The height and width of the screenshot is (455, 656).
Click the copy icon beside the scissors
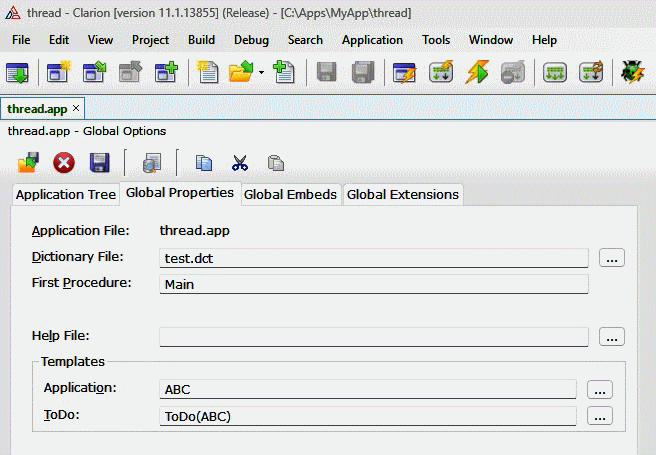pos(204,163)
